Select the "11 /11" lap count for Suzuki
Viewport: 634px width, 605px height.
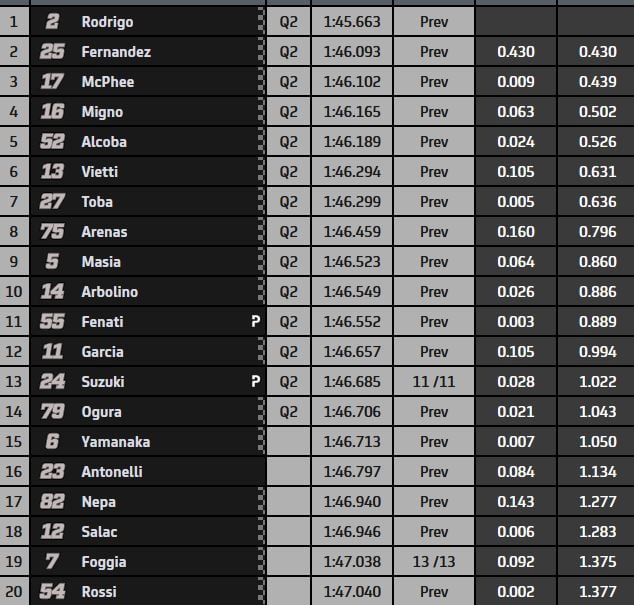tap(434, 382)
